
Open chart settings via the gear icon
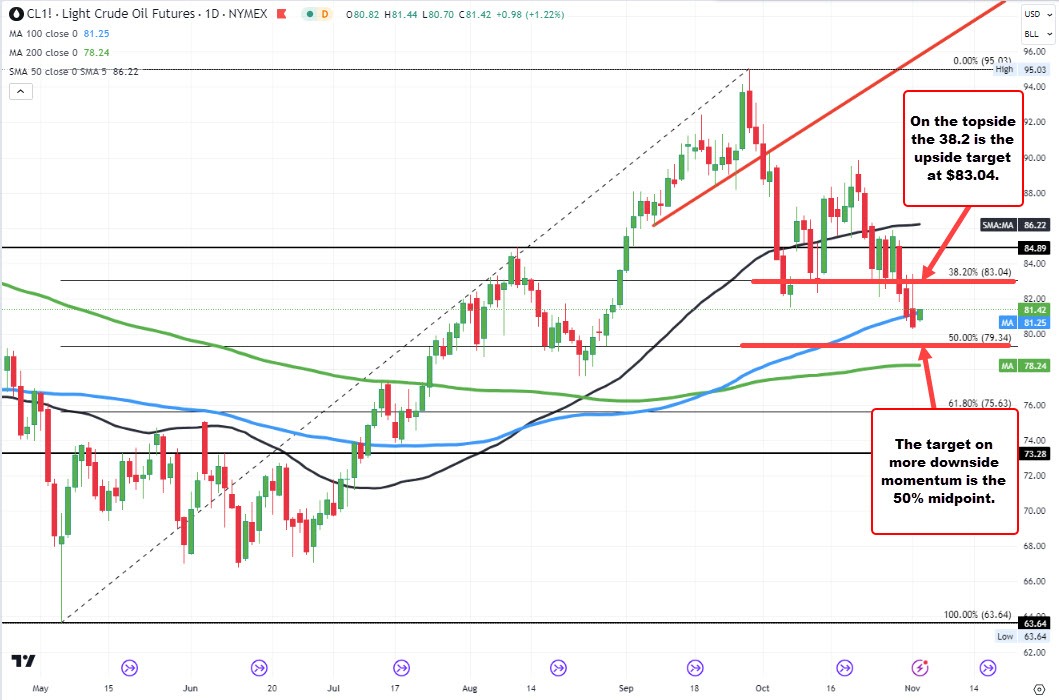(x=1039, y=689)
